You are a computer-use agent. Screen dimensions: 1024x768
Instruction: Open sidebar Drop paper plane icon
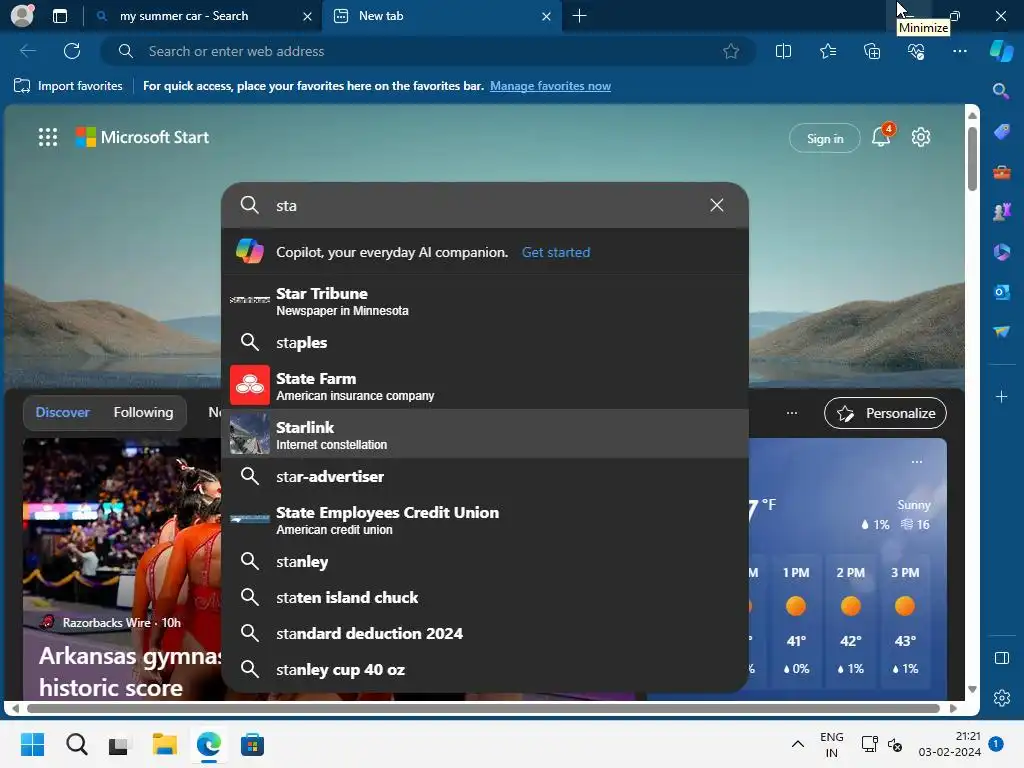1001,332
